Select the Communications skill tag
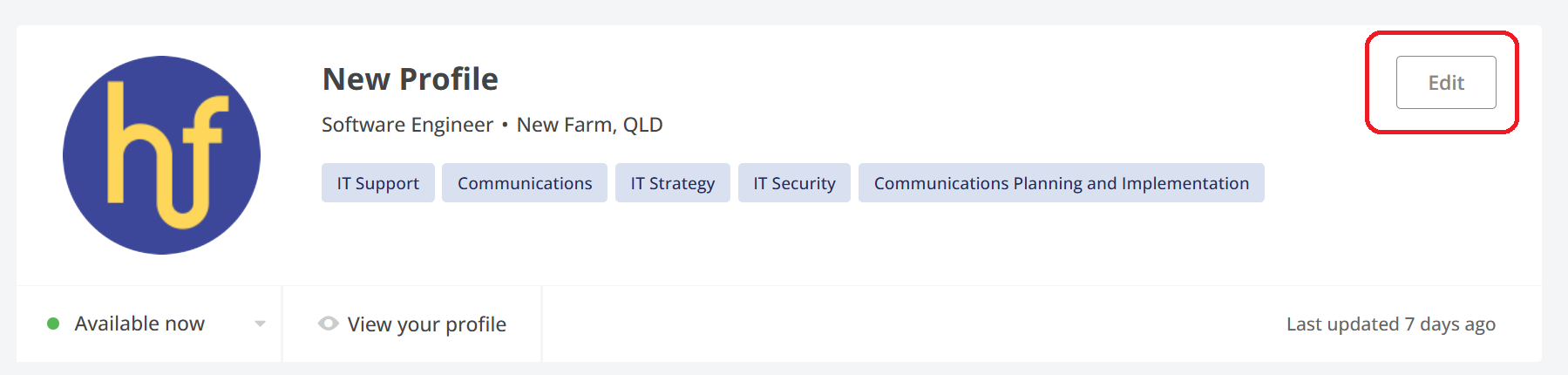Screen dimensions: 1568x375 (524, 183)
